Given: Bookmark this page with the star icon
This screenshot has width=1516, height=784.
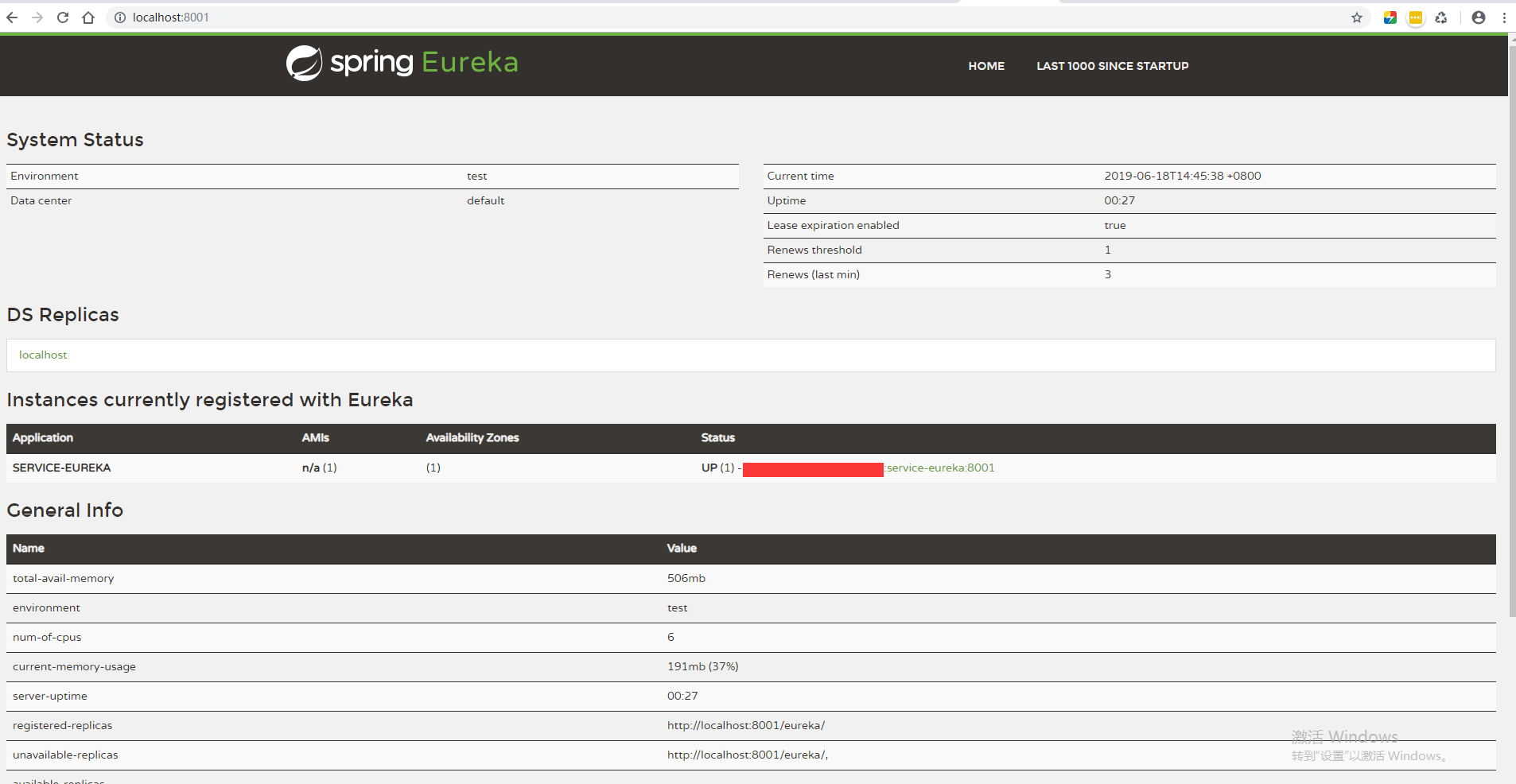Looking at the screenshot, I should pos(1357,17).
